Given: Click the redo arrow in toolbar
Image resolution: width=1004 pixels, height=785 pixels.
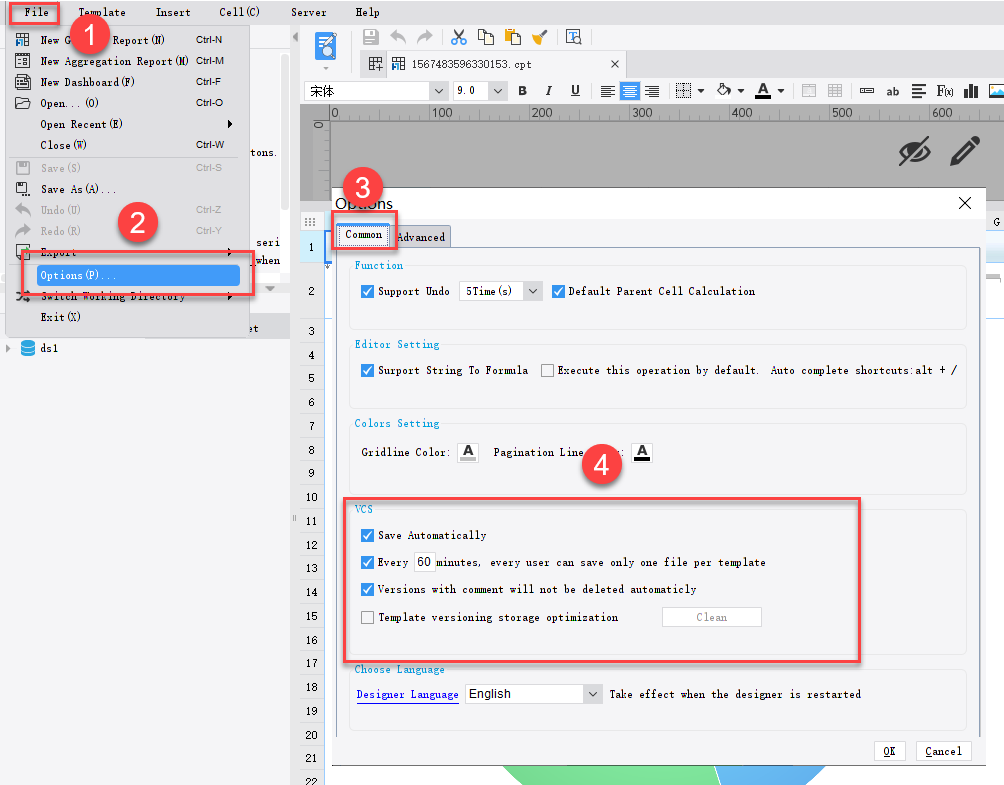Looking at the screenshot, I should 425,37.
